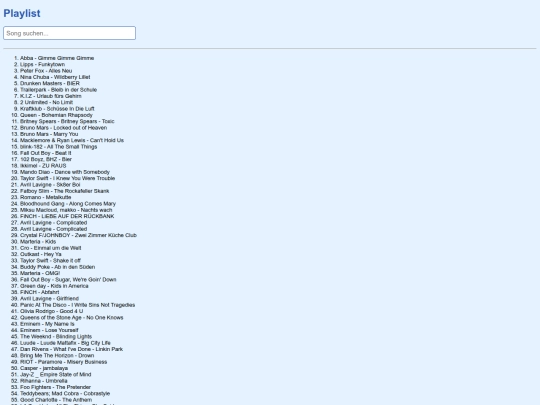The image size is (540, 405).
Task: Pick '2 Unlimited - No Limit'
Action: tap(46, 102)
